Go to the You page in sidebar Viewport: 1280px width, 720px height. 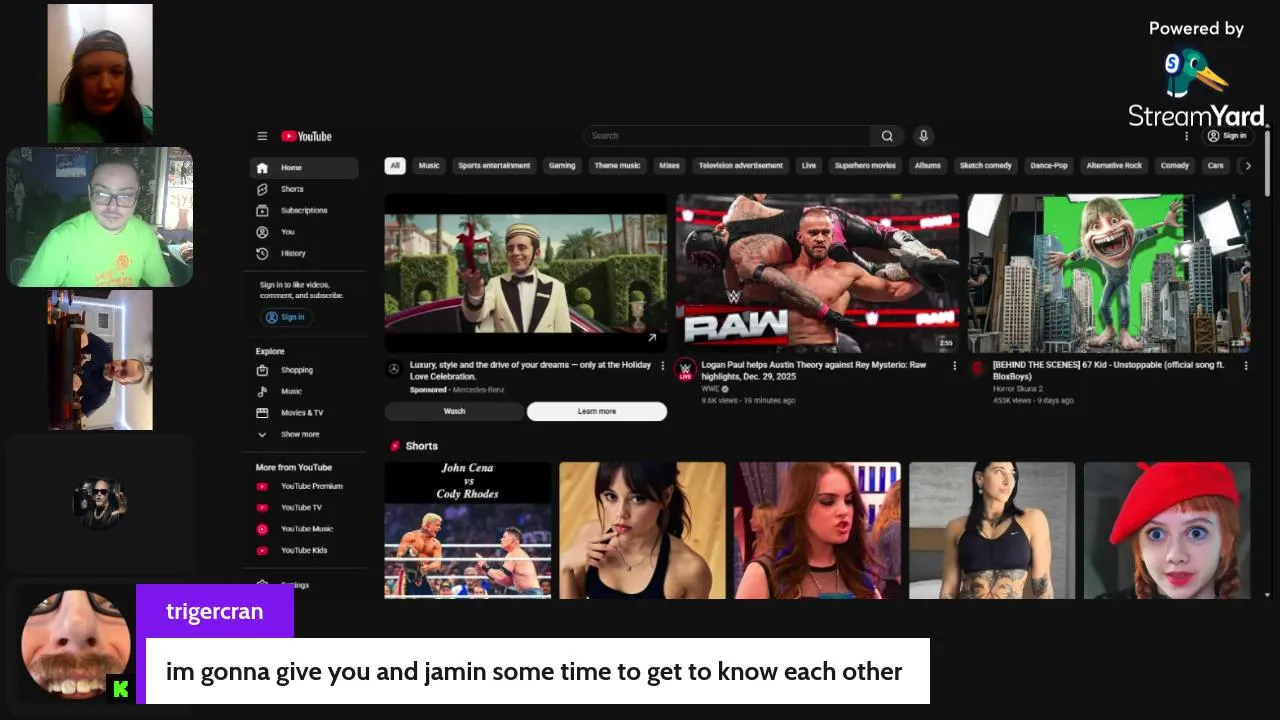click(x=304, y=232)
